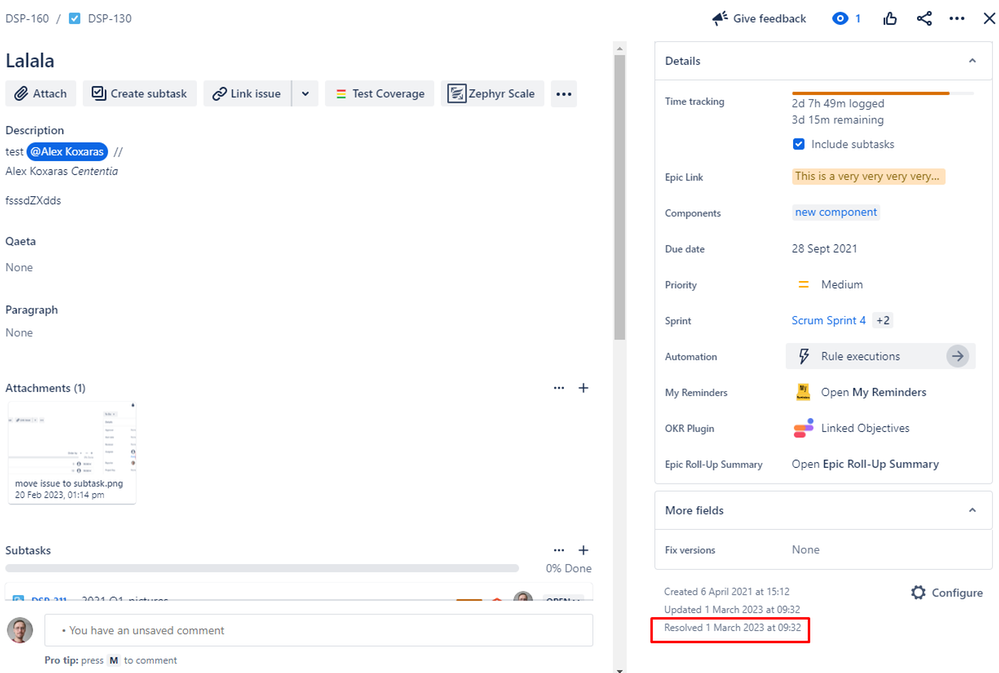Toggle the watch eye icon
This screenshot has width=999, height=673.
point(840,18)
